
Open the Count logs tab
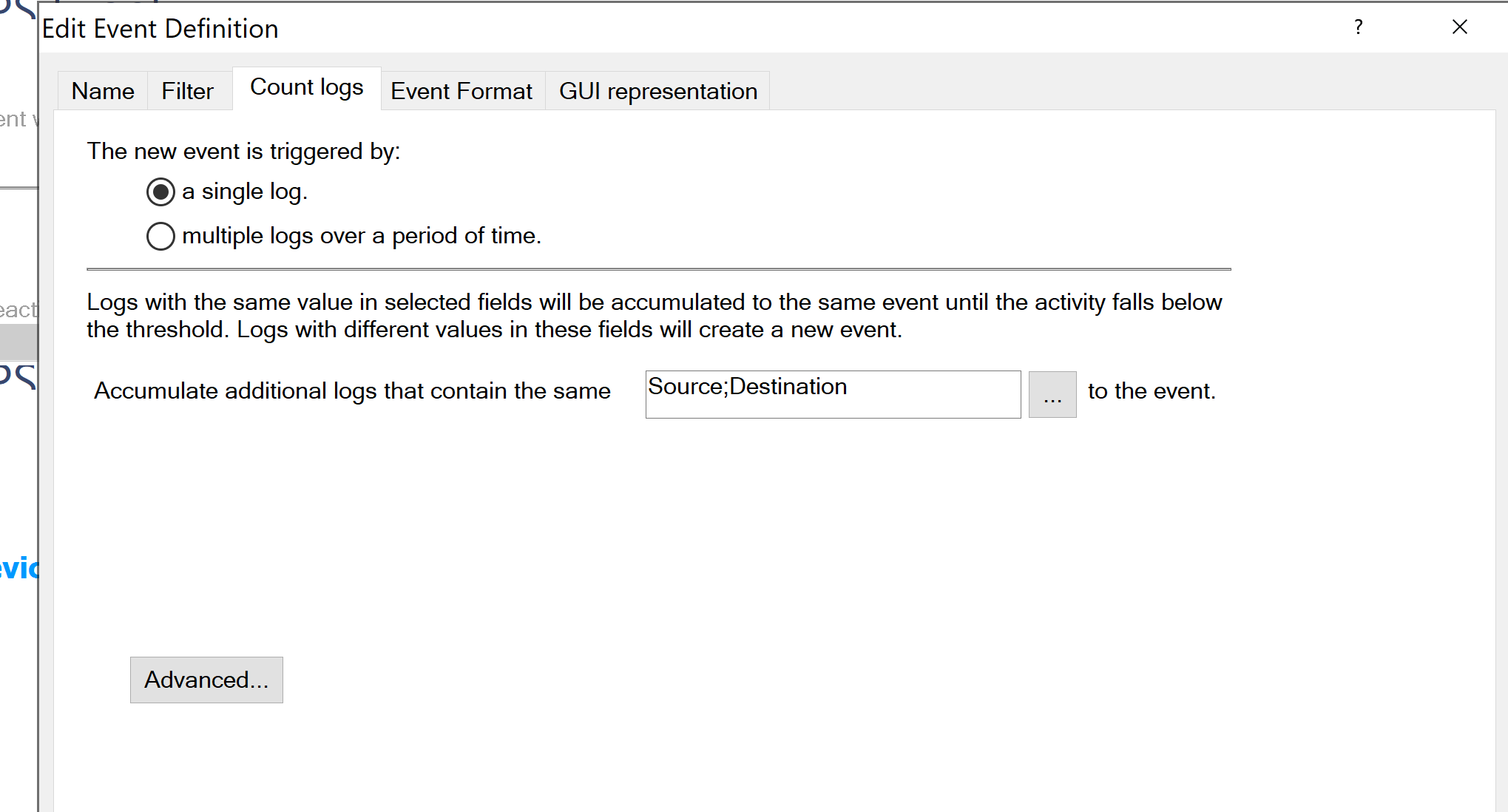306,87
